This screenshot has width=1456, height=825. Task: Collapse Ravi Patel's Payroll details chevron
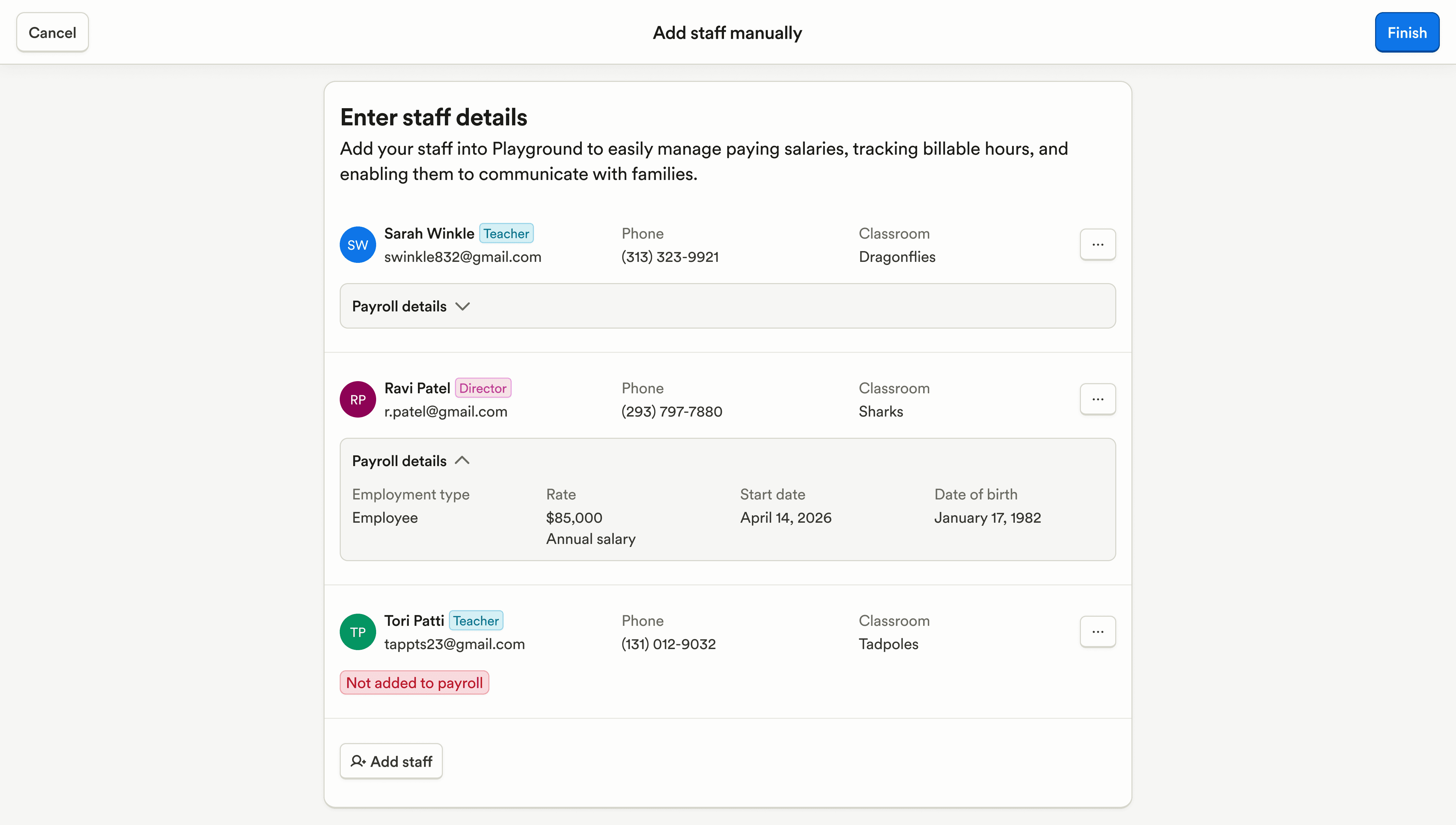point(462,461)
